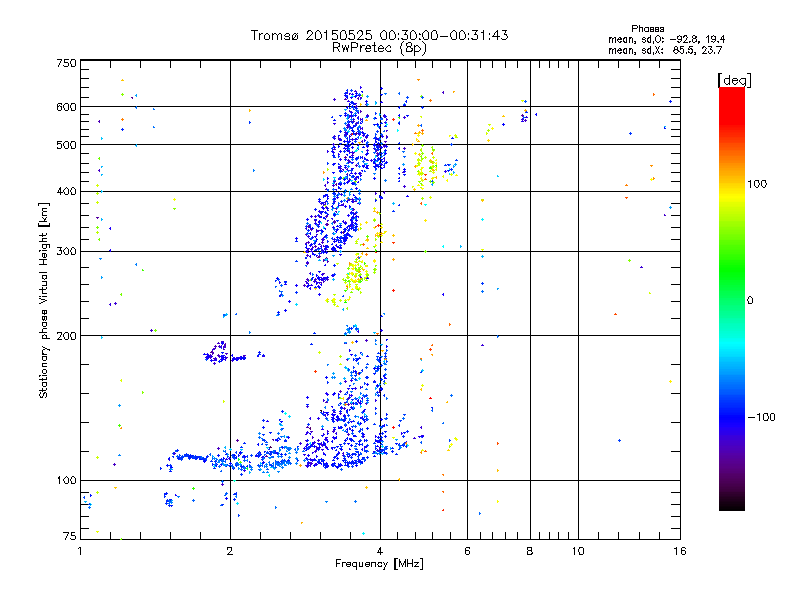The image size is (800, 600).
Task: Click the y-axis '600' tick label
Action: pos(67,107)
